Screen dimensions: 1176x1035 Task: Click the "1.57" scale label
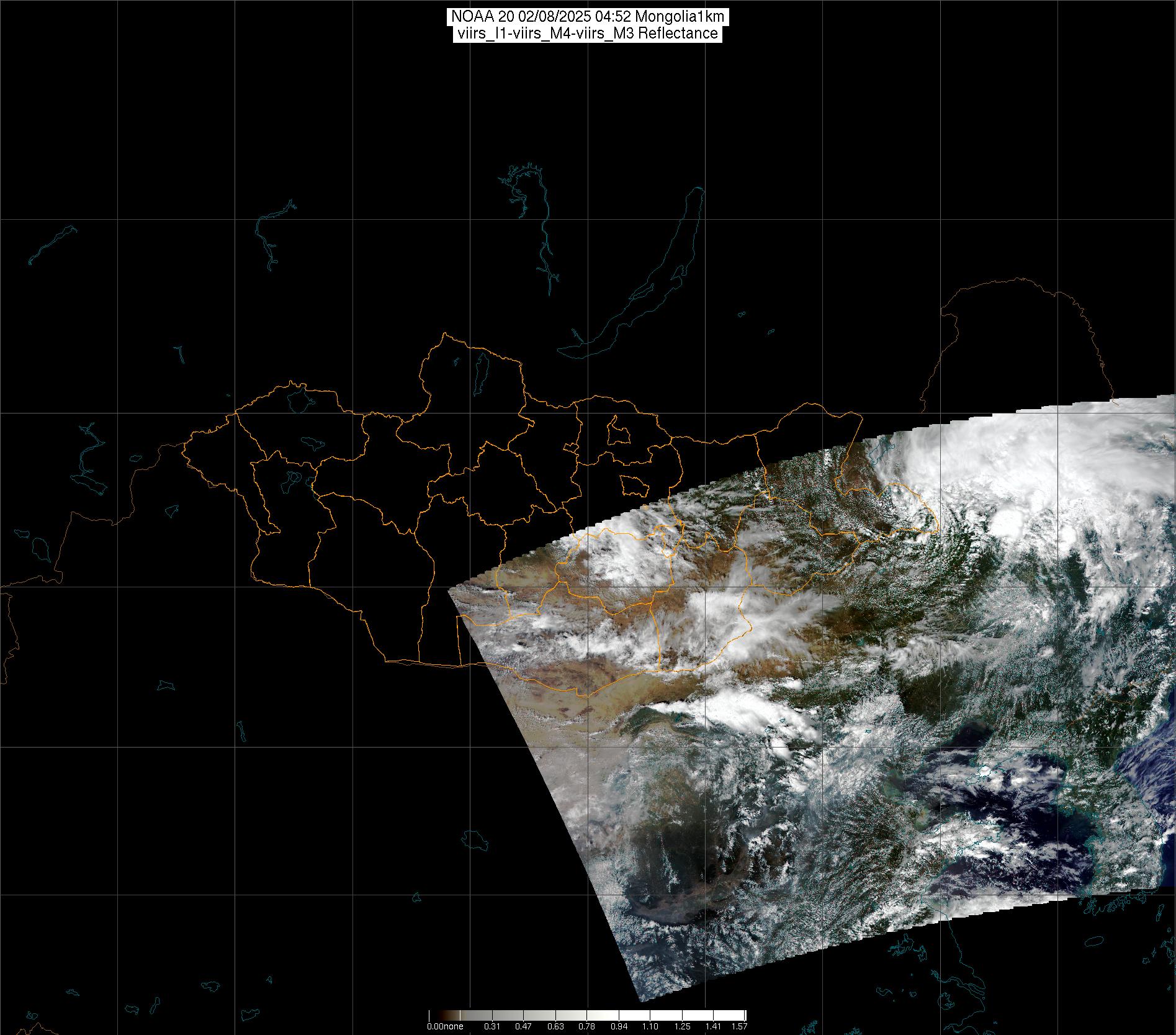click(739, 1026)
